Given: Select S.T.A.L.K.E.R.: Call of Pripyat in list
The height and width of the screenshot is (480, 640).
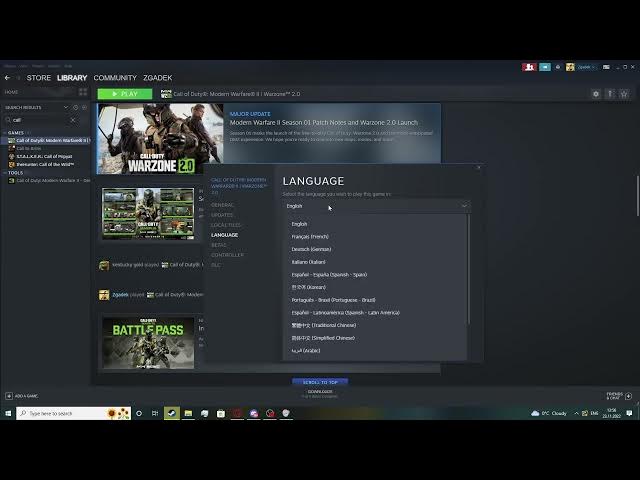Looking at the screenshot, I should click(x=44, y=156).
